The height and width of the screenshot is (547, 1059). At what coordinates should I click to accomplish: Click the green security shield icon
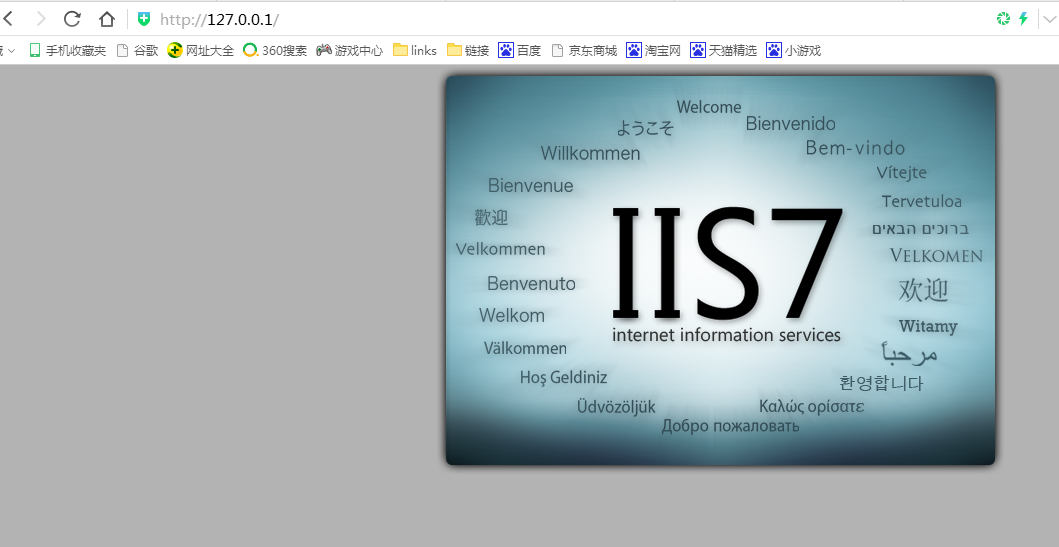pyautogui.click(x=143, y=19)
